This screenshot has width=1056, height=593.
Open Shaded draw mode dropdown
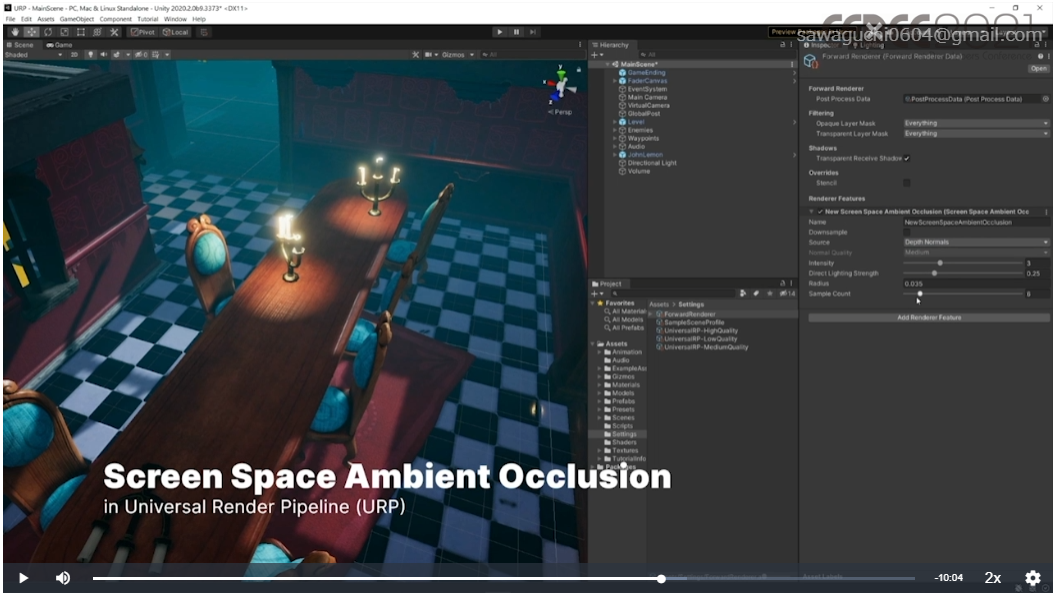[34, 55]
